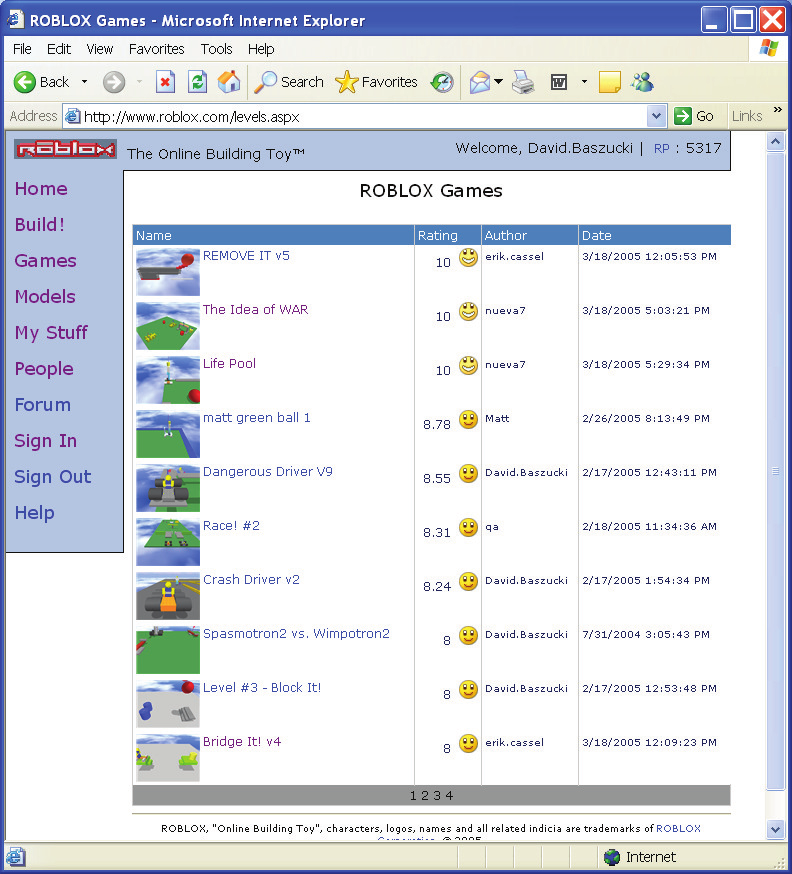This screenshot has height=874, width=792.
Task: Click the smiley in Bridge It! v4 row
Action: [x=468, y=744]
